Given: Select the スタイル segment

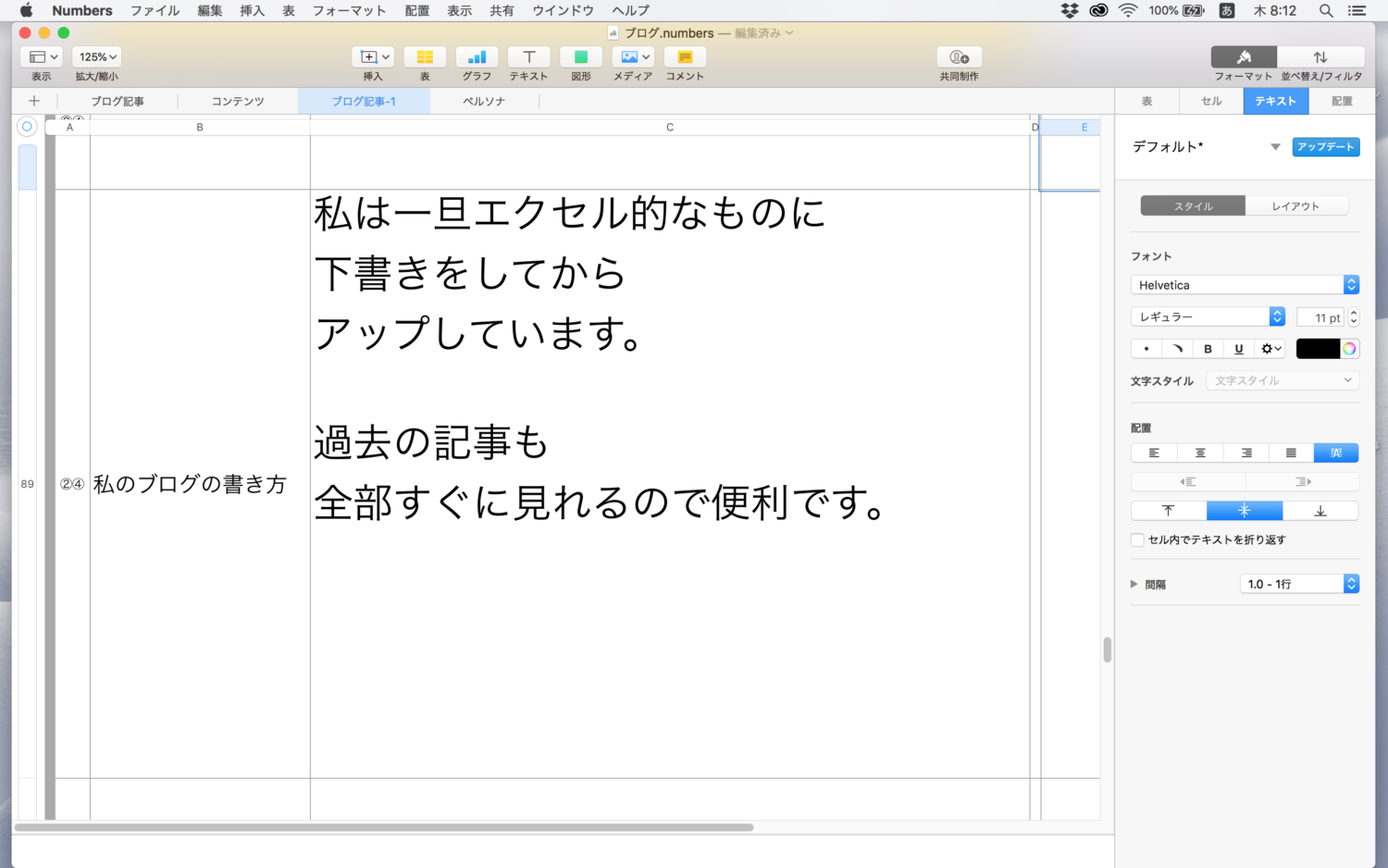Looking at the screenshot, I should [x=1193, y=206].
